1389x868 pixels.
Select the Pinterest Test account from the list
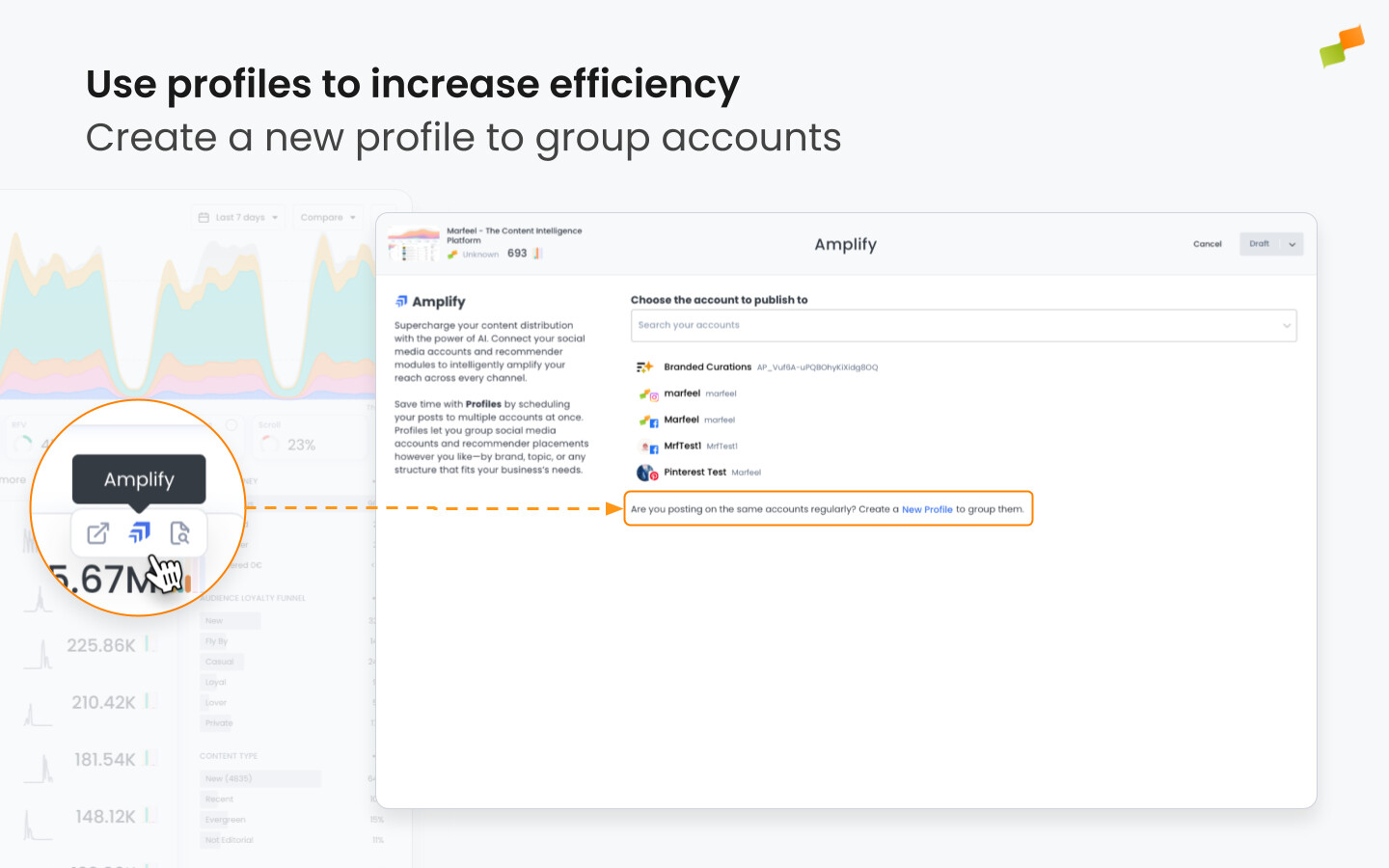(696, 472)
